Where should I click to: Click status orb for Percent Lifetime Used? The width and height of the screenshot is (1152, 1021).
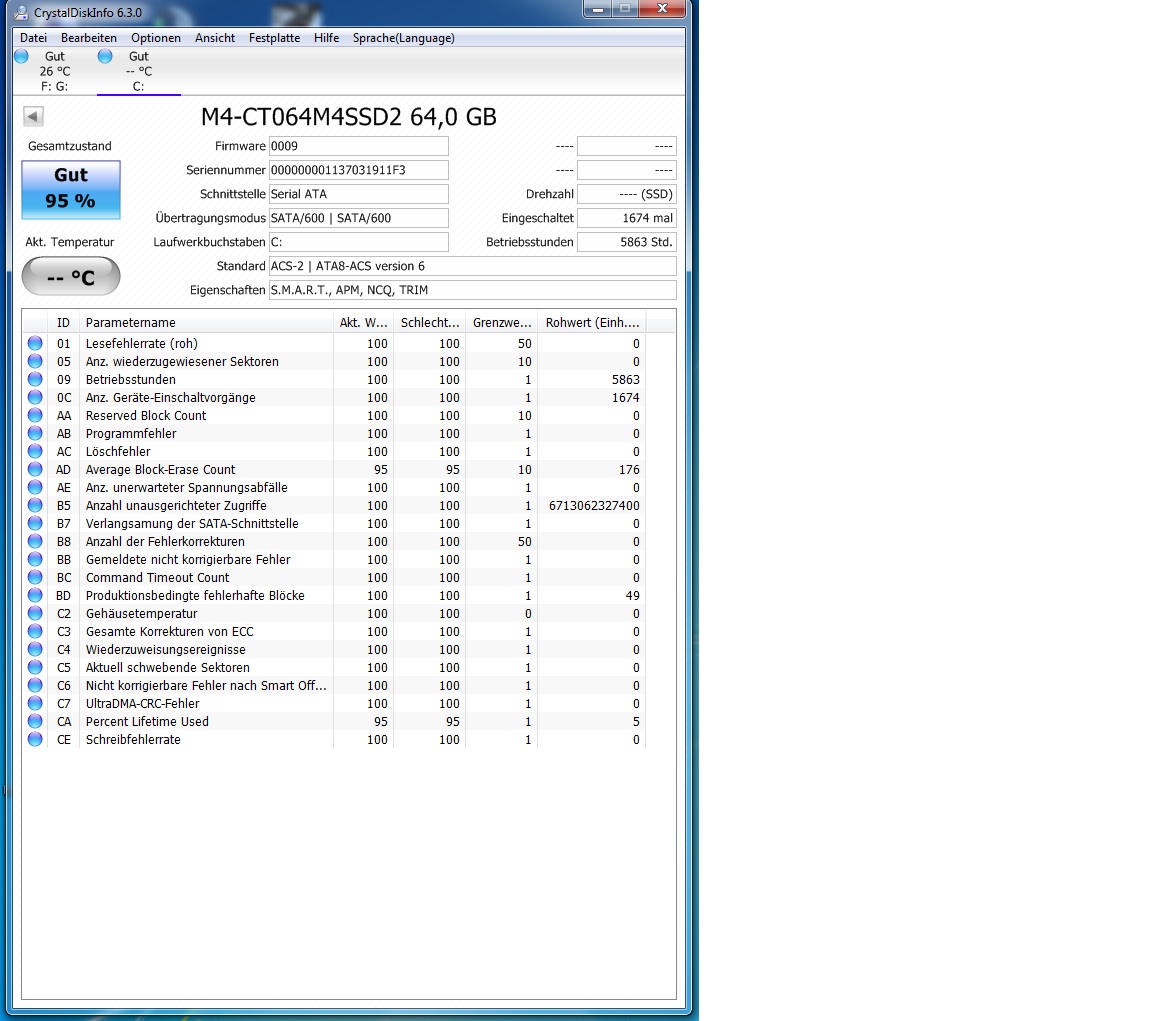(35, 721)
